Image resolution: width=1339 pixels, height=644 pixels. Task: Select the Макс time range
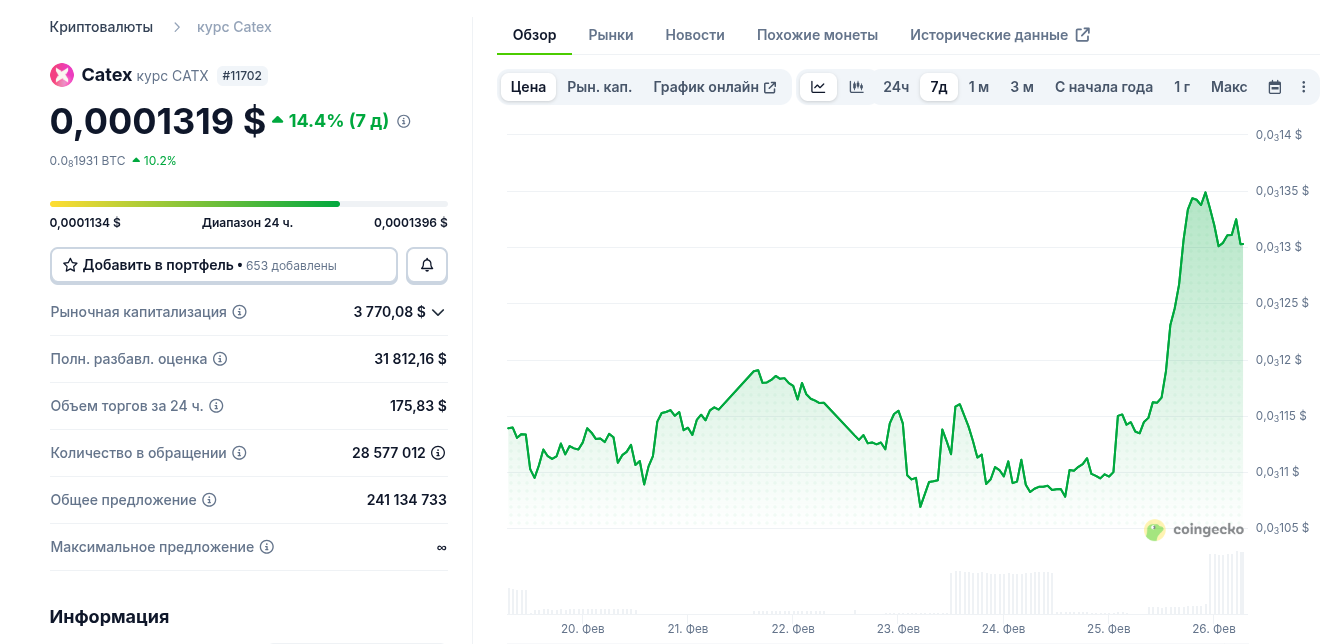[x=1229, y=87]
